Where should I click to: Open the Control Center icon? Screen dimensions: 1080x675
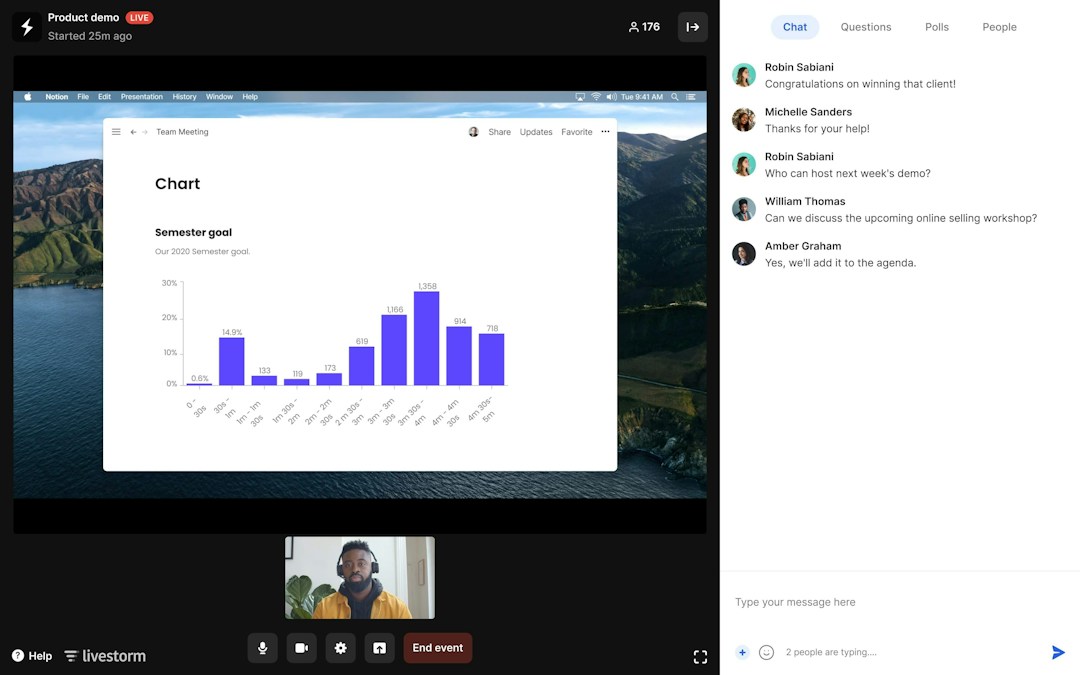point(691,97)
